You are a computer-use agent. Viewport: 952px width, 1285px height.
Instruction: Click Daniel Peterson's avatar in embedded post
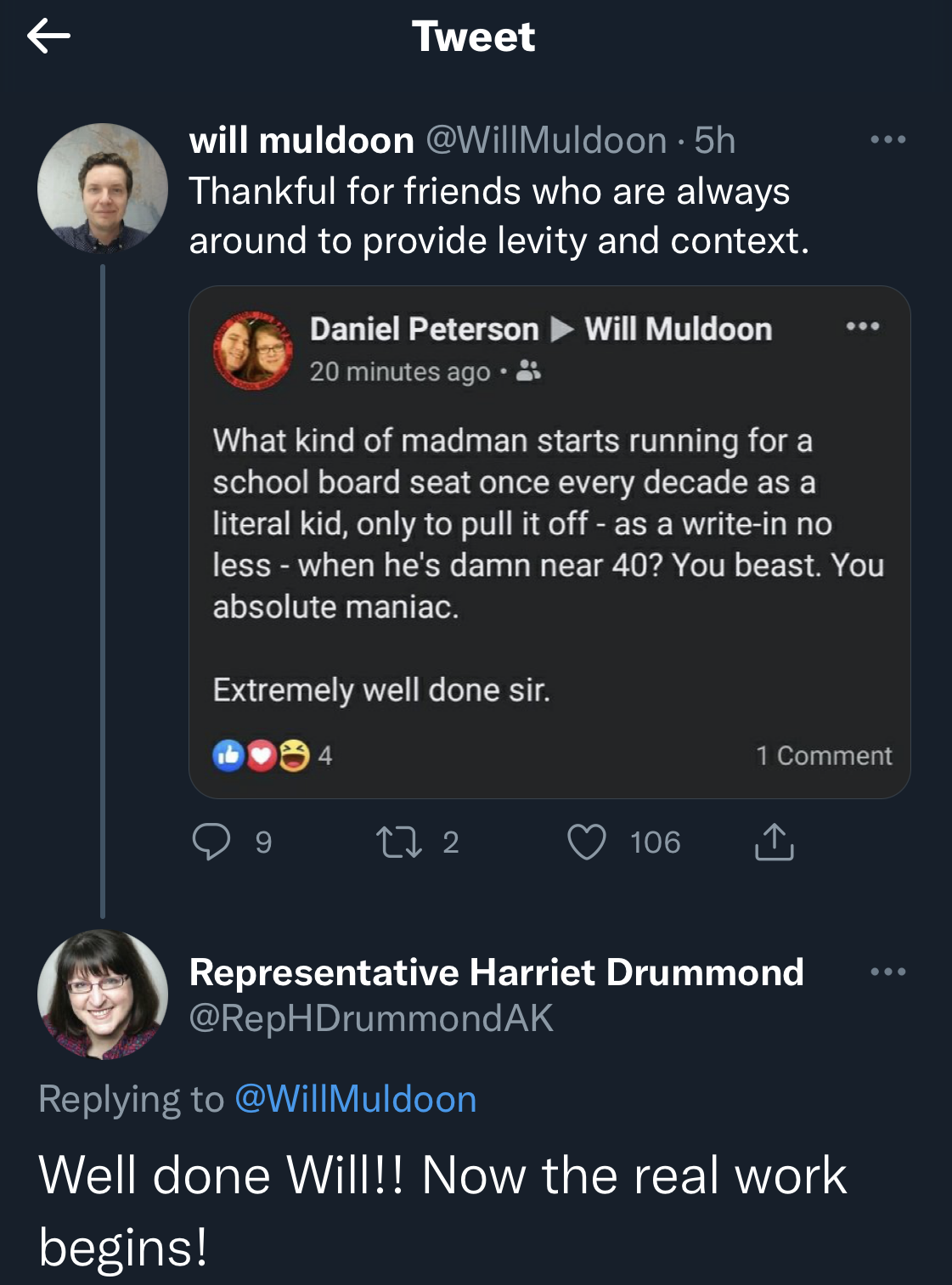[x=253, y=350]
